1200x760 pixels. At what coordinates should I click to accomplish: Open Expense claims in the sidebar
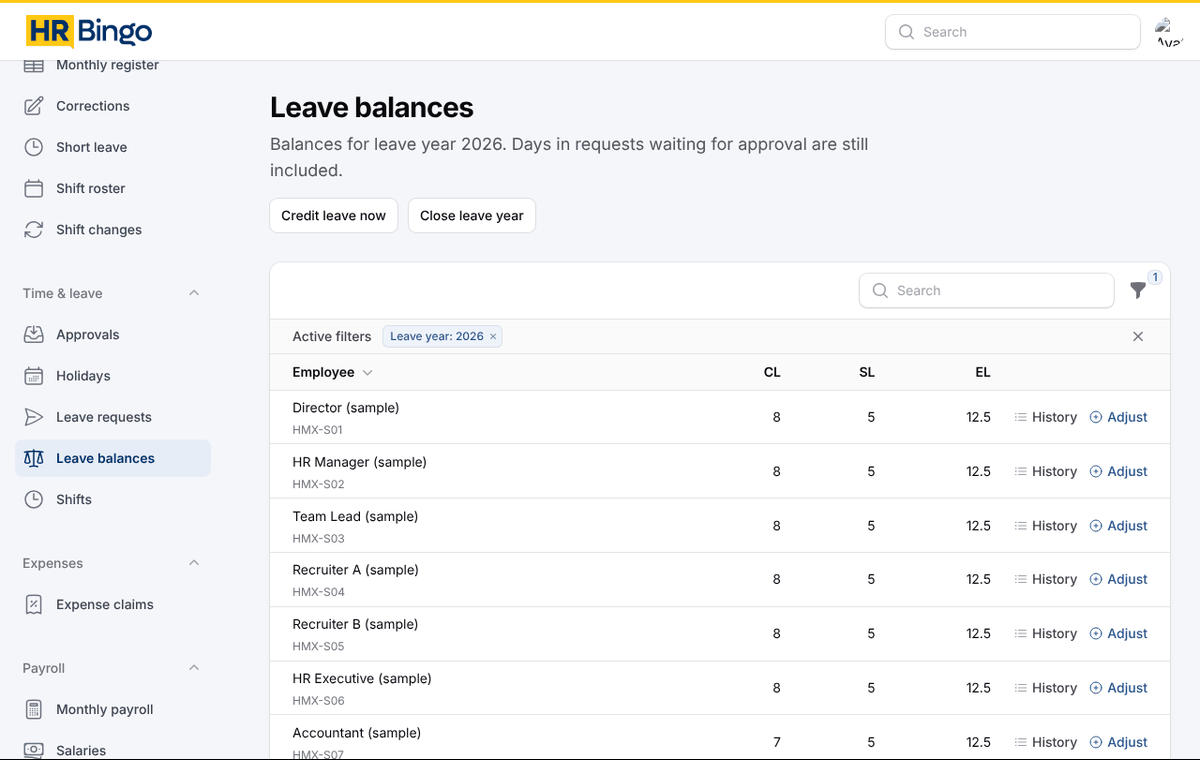pyautogui.click(x=113, y=604)
